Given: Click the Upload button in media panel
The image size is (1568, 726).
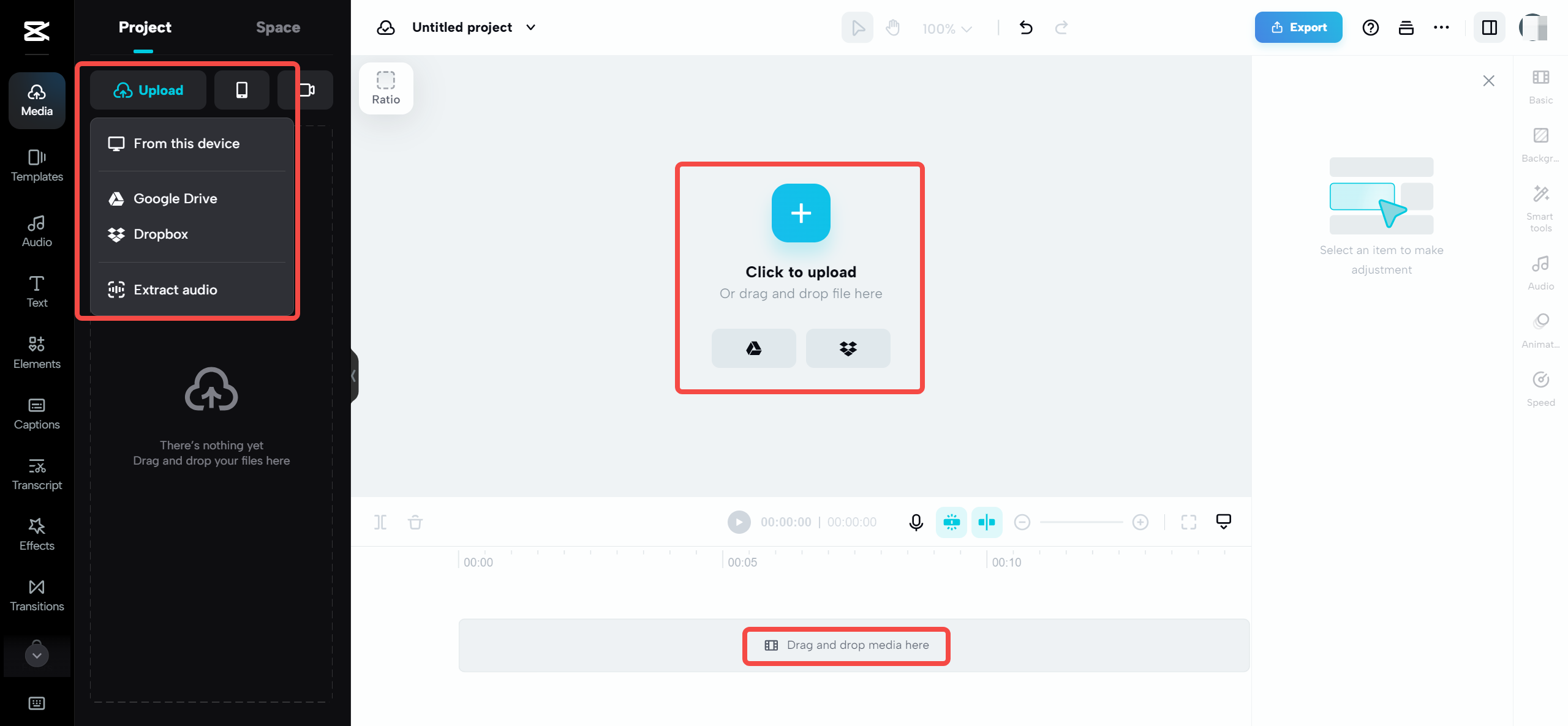Looking at the screenshot, I should tap(148, 90).
